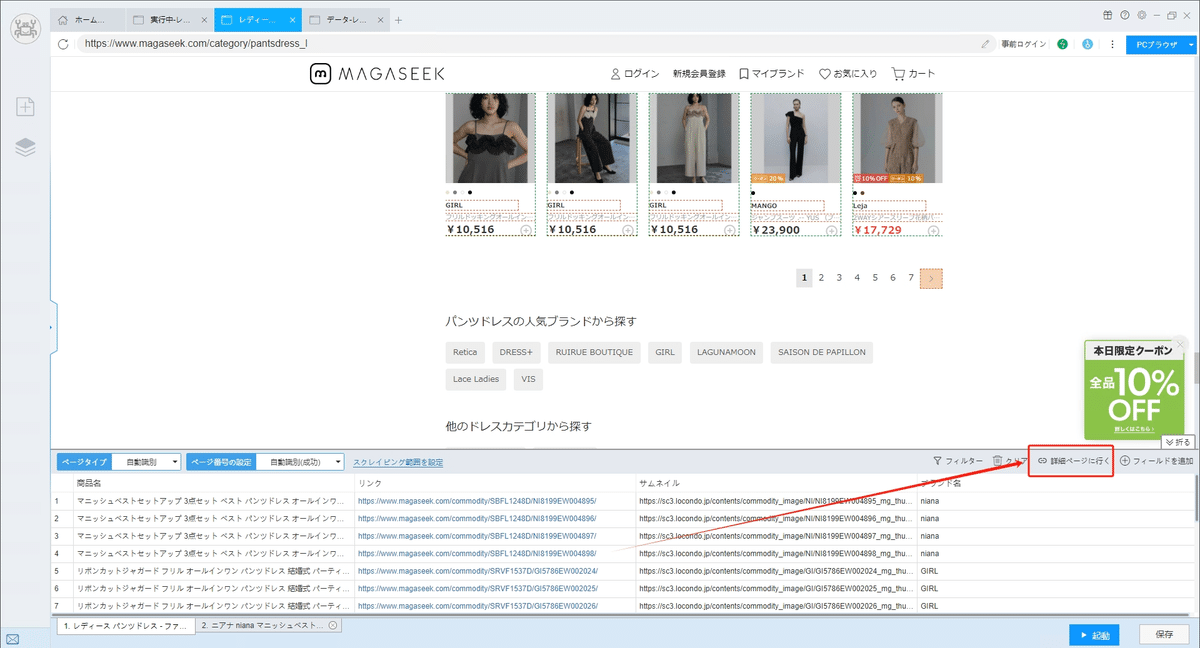Image resolution: width=1200 pixels, height=648 pixels.
Task: Open the settings gear icon
Action: pos(1141,15)
